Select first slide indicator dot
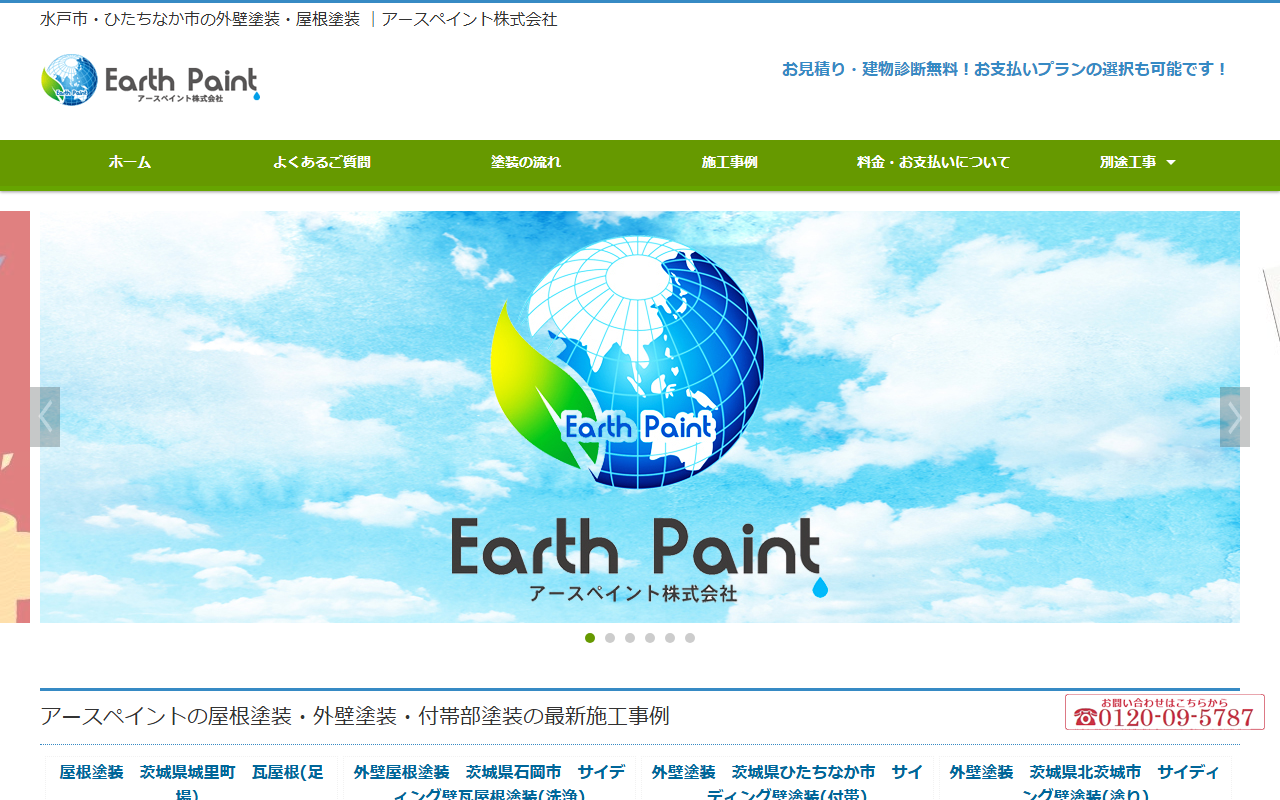The width and height of the screenshot is (1280, 800). tap(590, 638)
